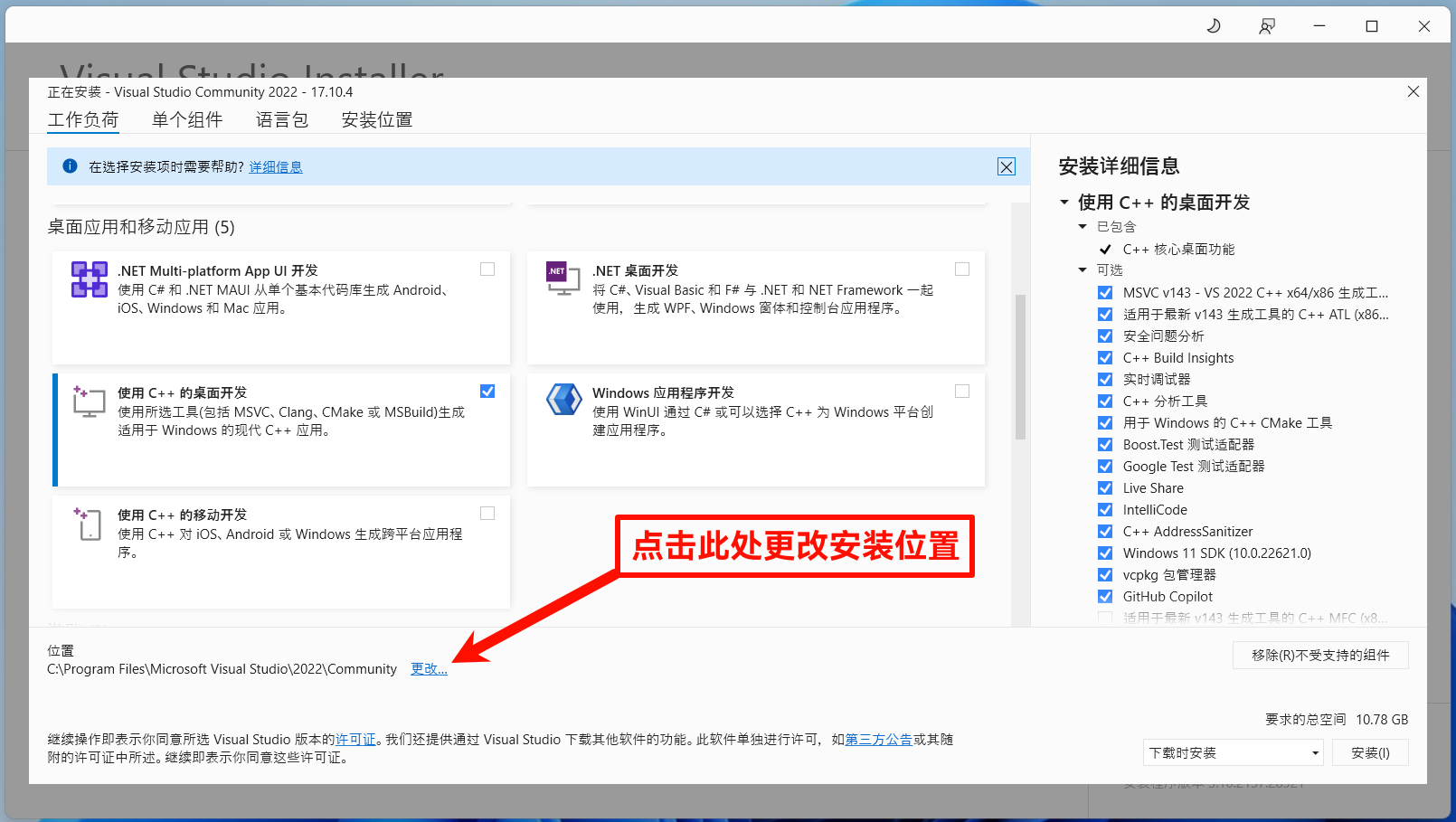1456x822 pixels.
Task: Check the .NET Multi-platform App UI workload
Action: tap(487, 269)
